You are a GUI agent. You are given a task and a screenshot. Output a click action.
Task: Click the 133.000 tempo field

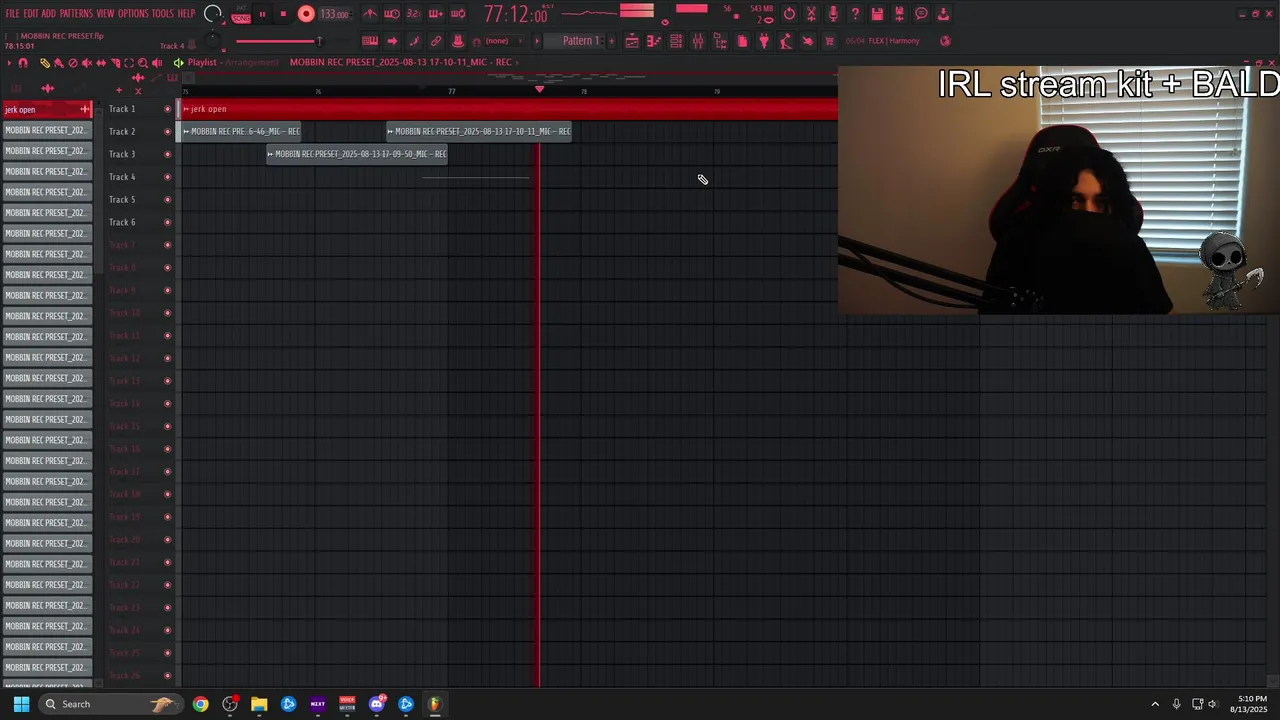(334, 14)
